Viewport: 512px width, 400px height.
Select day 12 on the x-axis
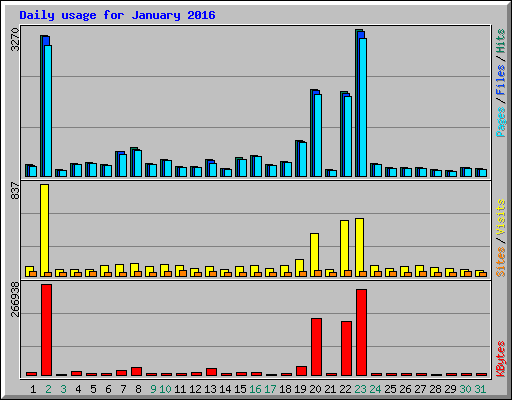(195, 389)
